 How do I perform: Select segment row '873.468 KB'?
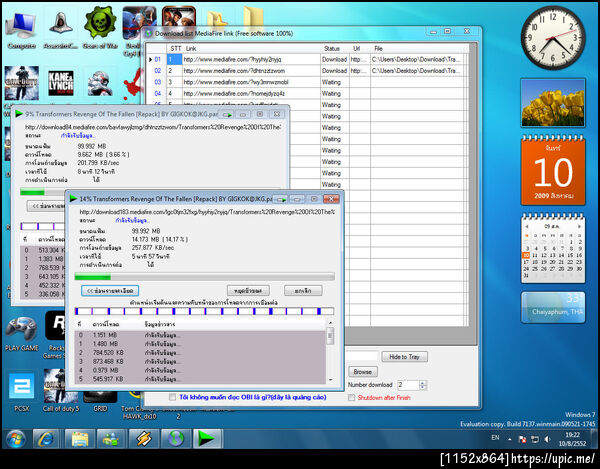click(x=200, y=362)
